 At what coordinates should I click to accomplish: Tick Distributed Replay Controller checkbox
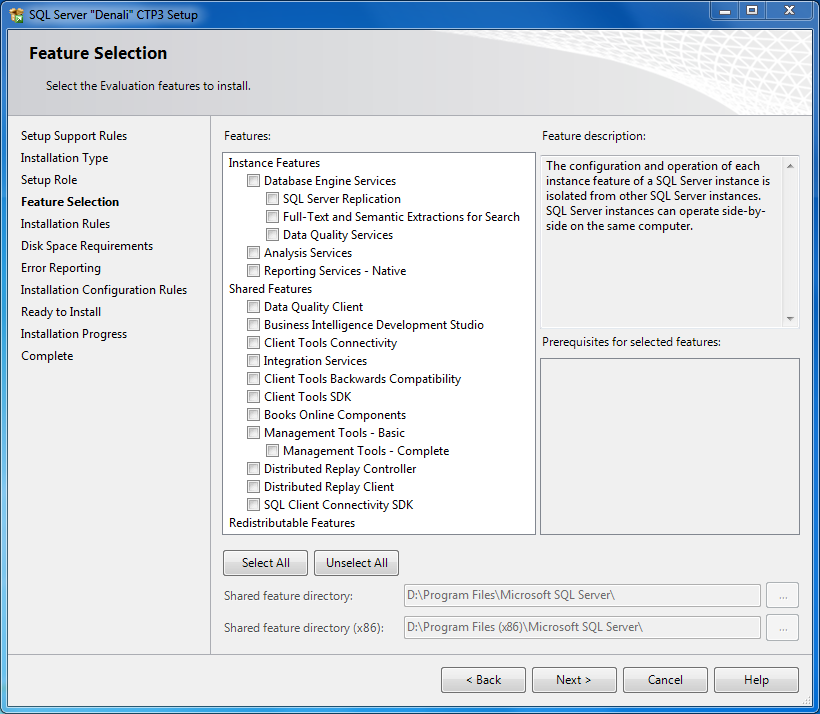pos(254,469)
